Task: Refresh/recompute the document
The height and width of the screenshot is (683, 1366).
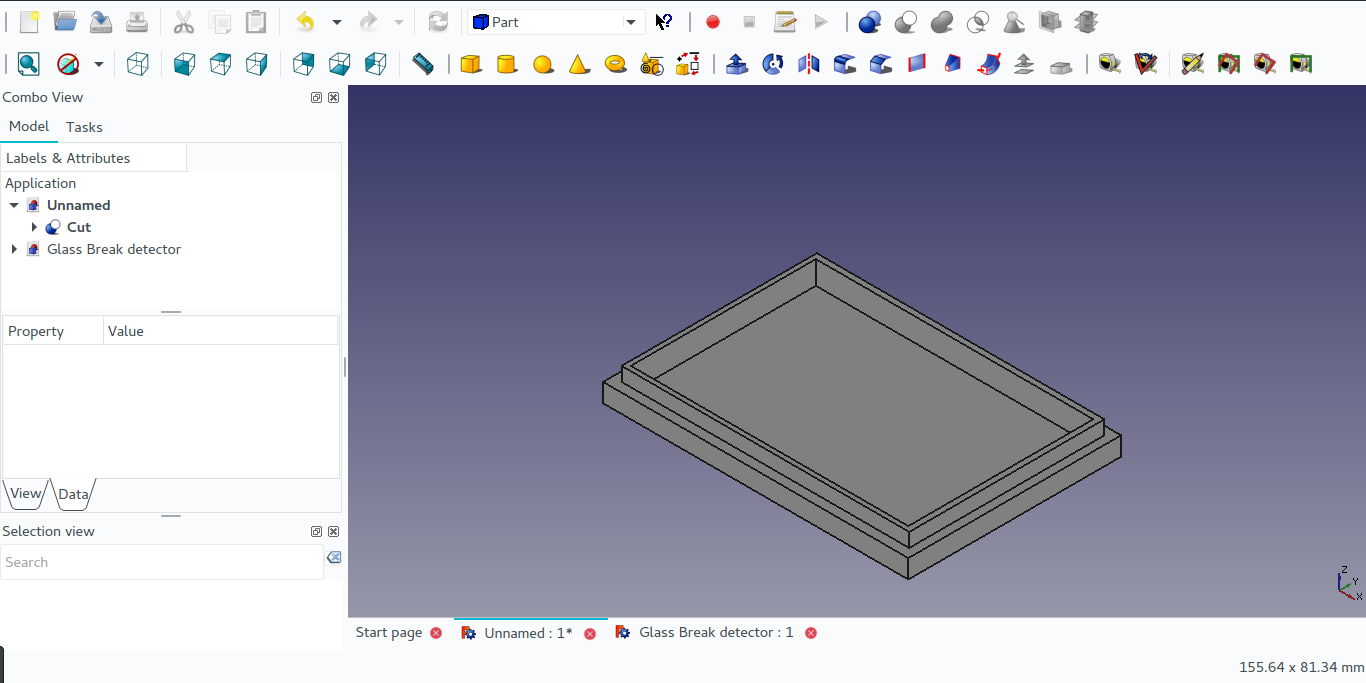Action: click(438, 22)
